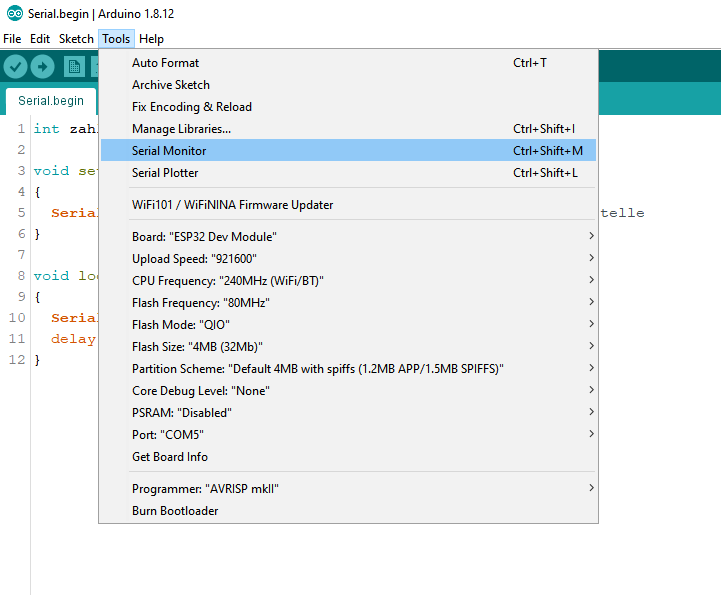Image resolution: width=721 pixels, height=595 pixels.
Task: Click the New sketch document icon
Action: [x=73, y=66]
